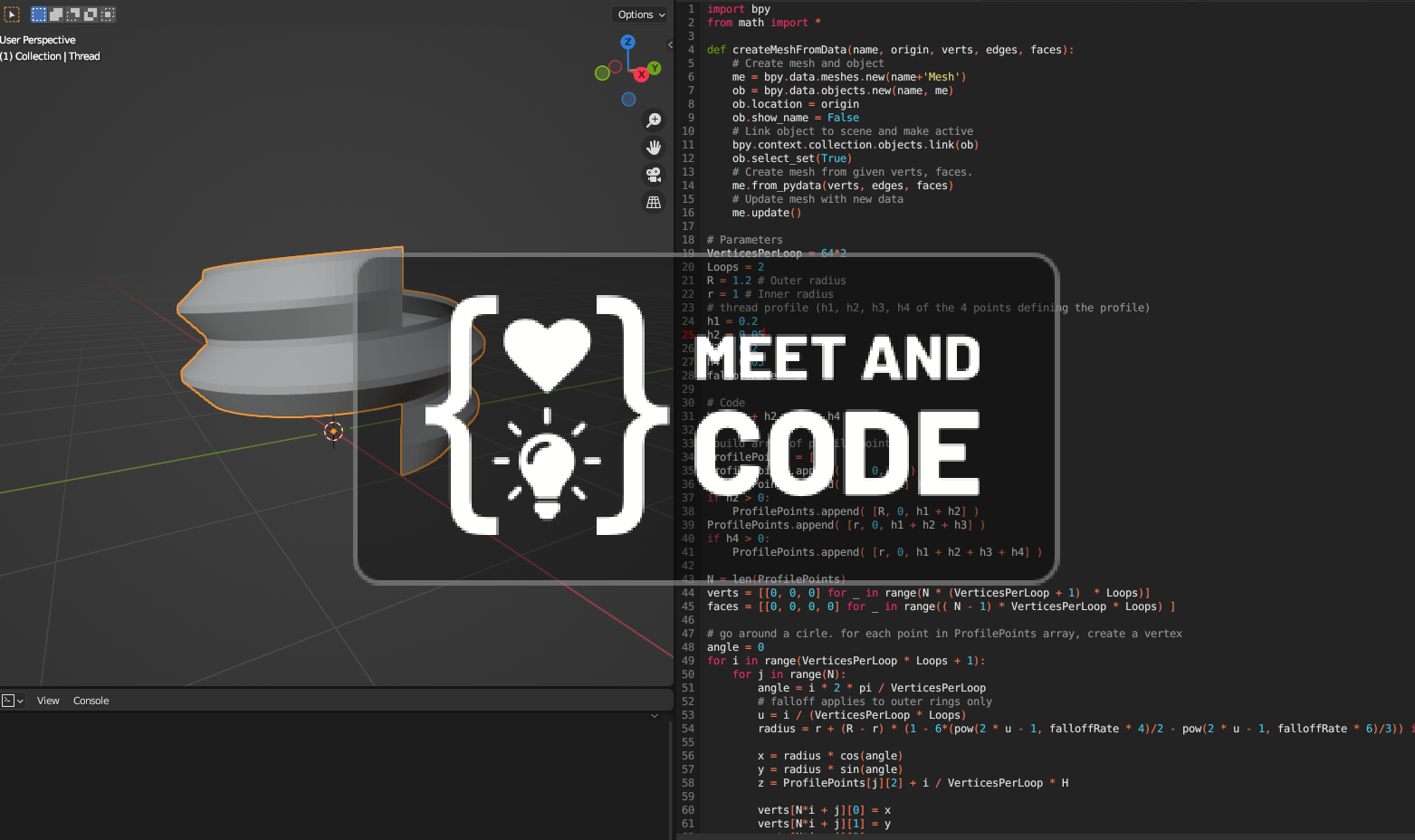1415x840 pixels.
Task: Click the 'ob.select_set(True)' line
Action: 792,158
